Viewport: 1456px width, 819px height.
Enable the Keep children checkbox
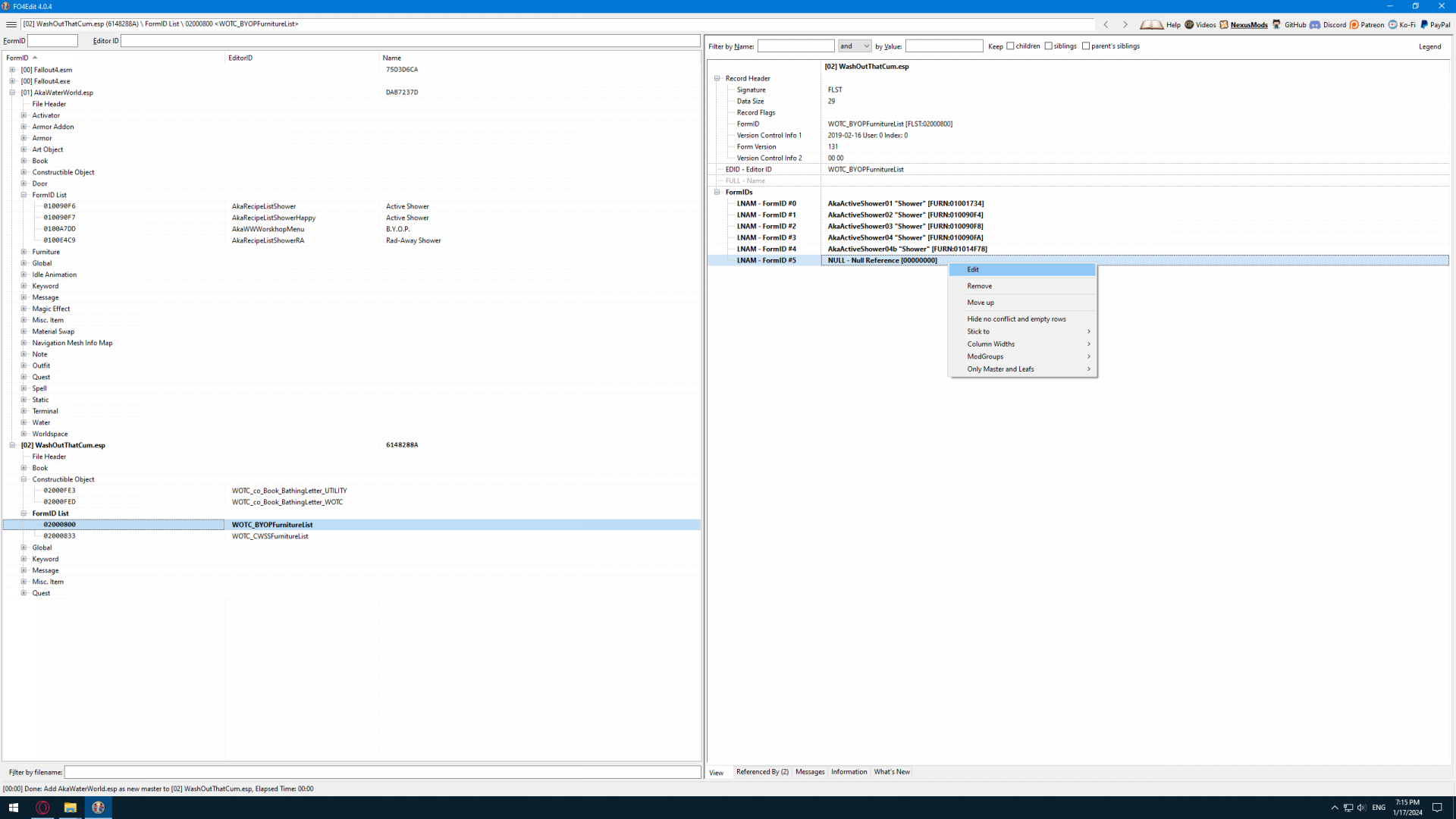(1010, 46)
